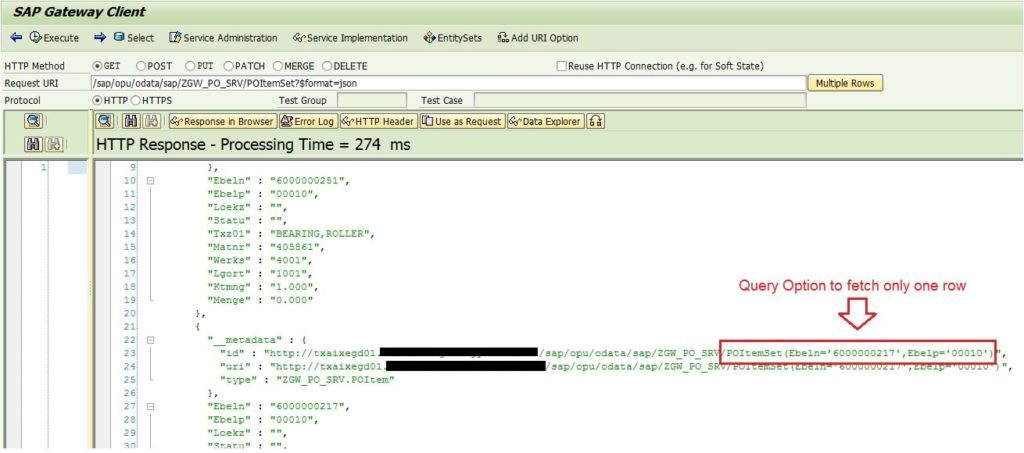Select the DELETE HTTP method
The image size is (1024, 453).
pyautogui.click(x=327, y=66)
